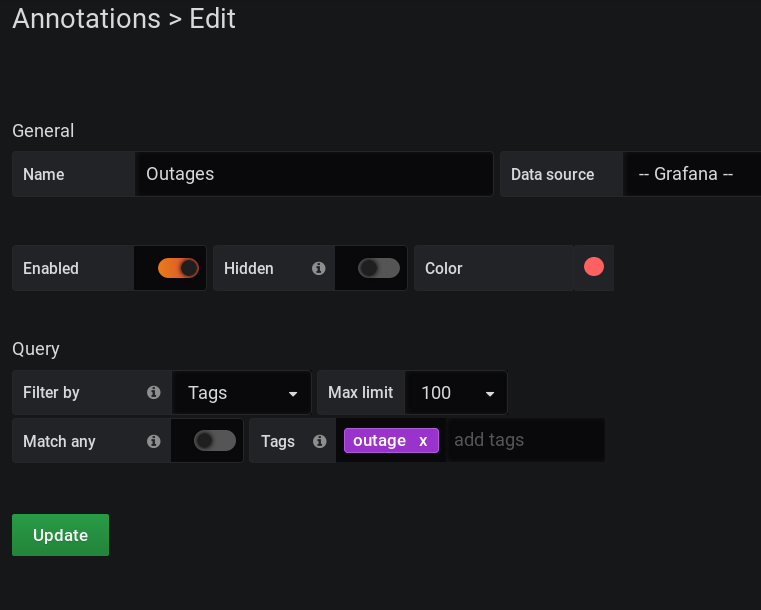Disable the Enabled toggle switch

coord(178,268)
